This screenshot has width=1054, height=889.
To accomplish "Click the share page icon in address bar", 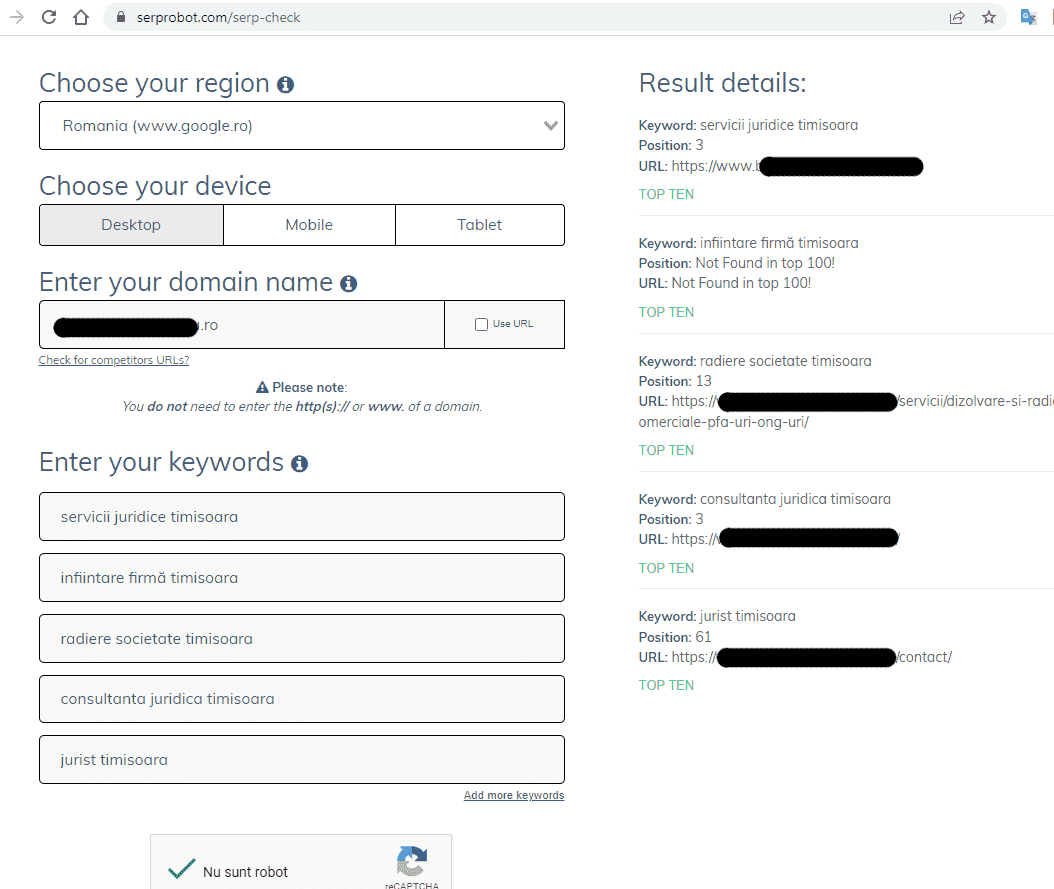I will tap(957, 17).
